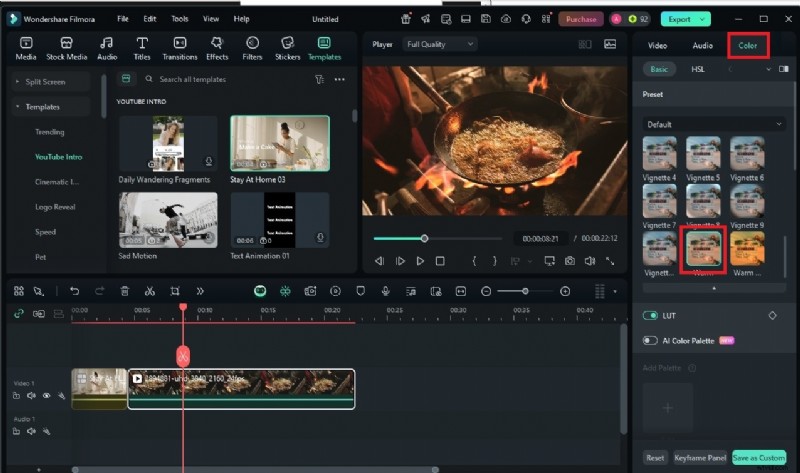Open the Tools menu

[179, 19]
